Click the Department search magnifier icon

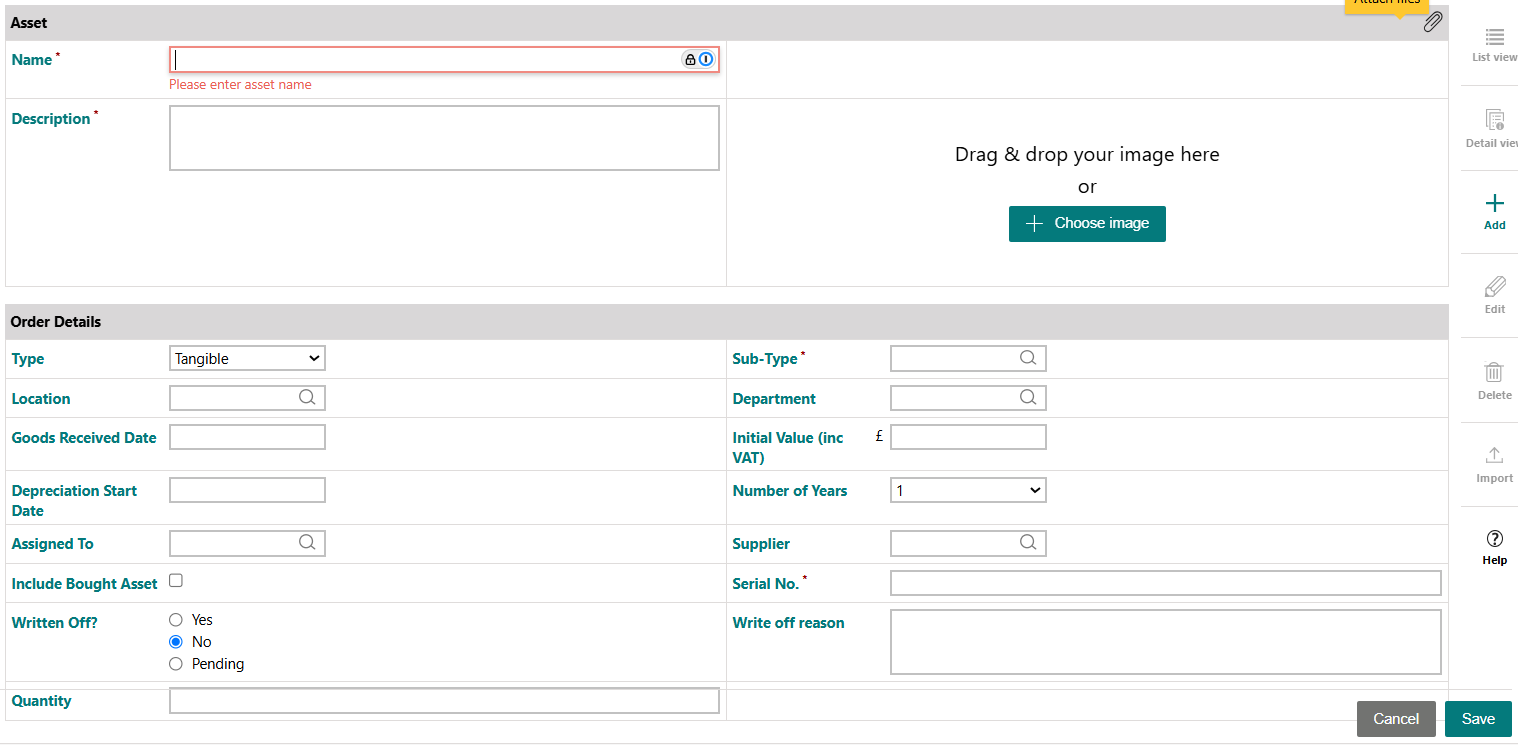1028,397
